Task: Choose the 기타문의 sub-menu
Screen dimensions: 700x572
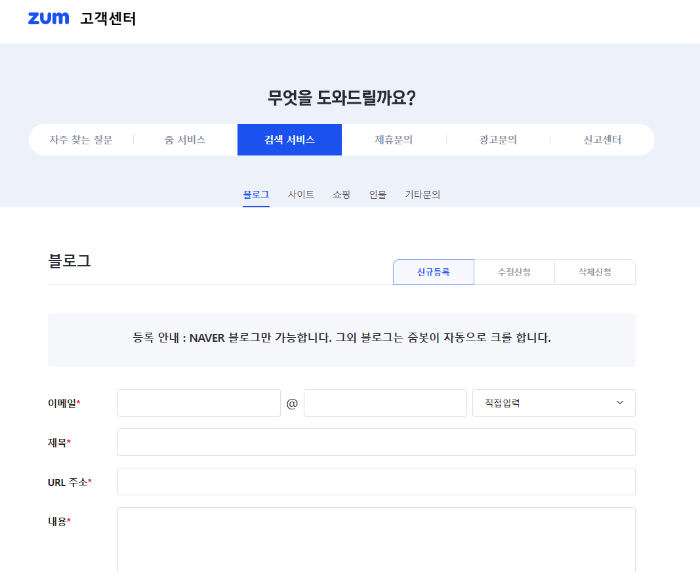Action: [422, 195]
